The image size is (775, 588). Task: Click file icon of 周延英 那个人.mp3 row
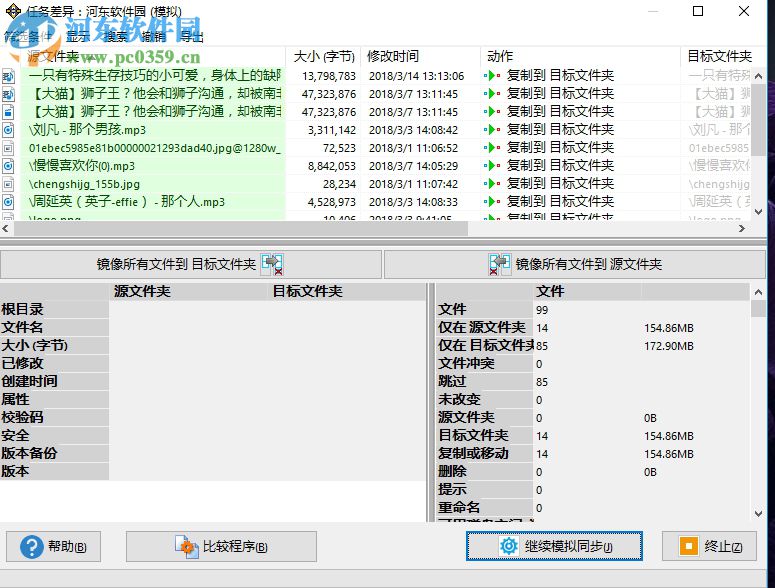click(x=8, y=202)
